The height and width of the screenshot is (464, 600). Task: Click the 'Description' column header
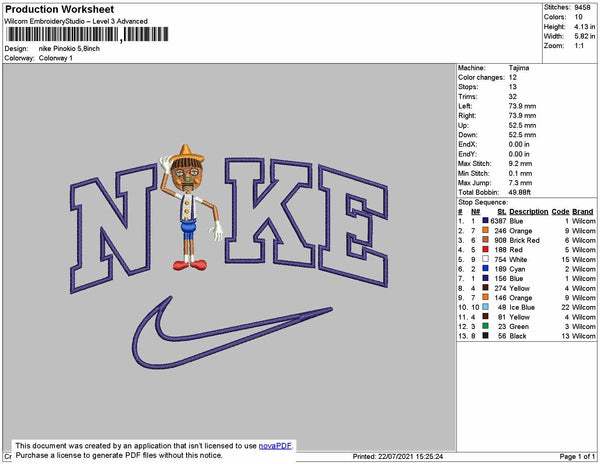(x=528, y=212)
